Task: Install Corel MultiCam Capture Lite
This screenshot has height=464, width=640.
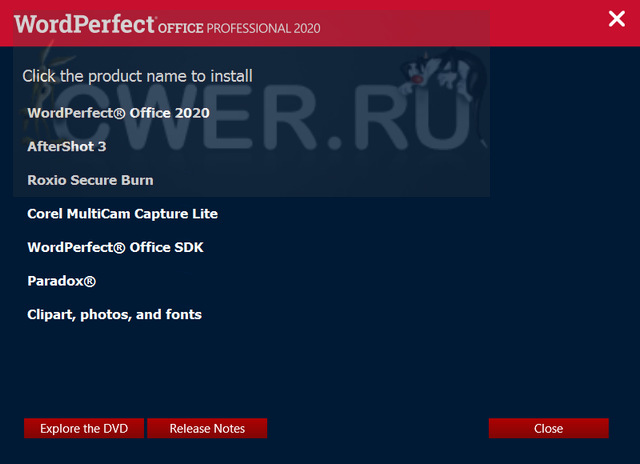Action: click(x=122, y=214)
